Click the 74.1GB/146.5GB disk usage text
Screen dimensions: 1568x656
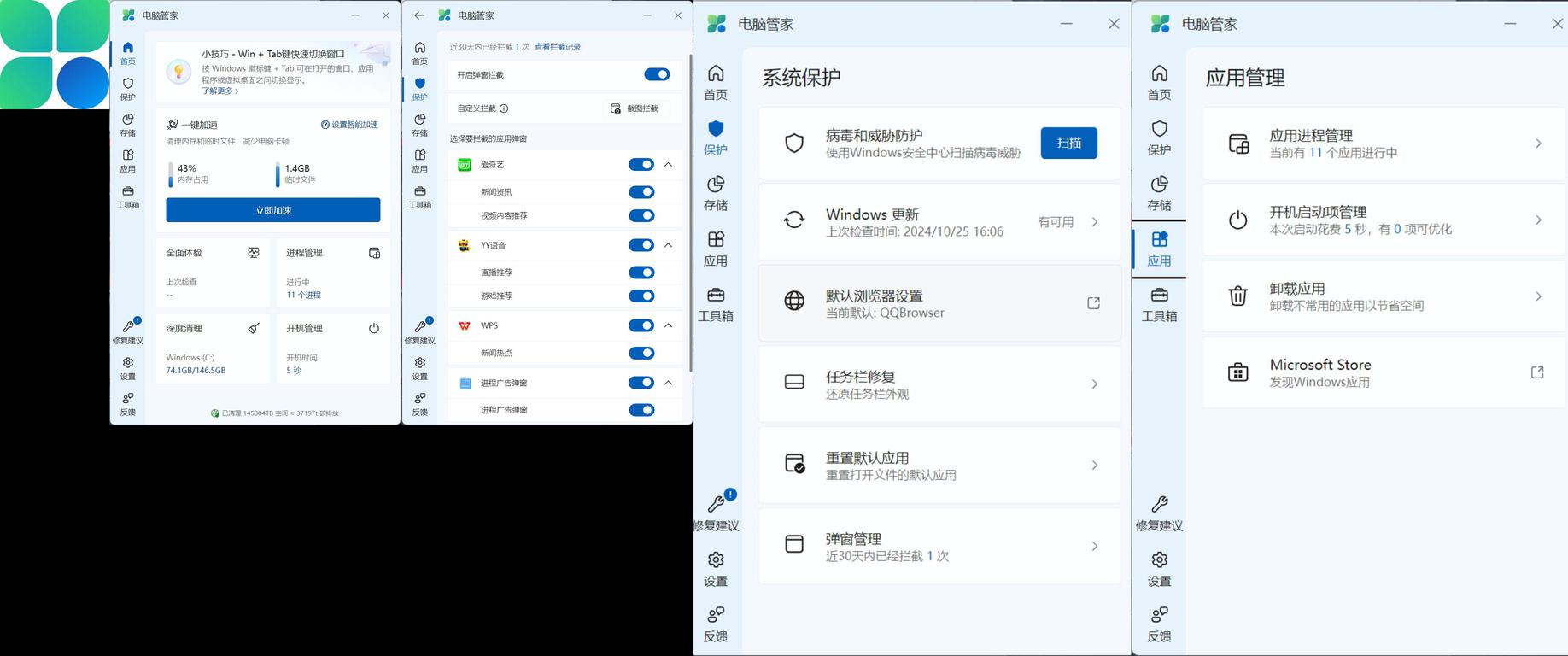coord(196,371)
